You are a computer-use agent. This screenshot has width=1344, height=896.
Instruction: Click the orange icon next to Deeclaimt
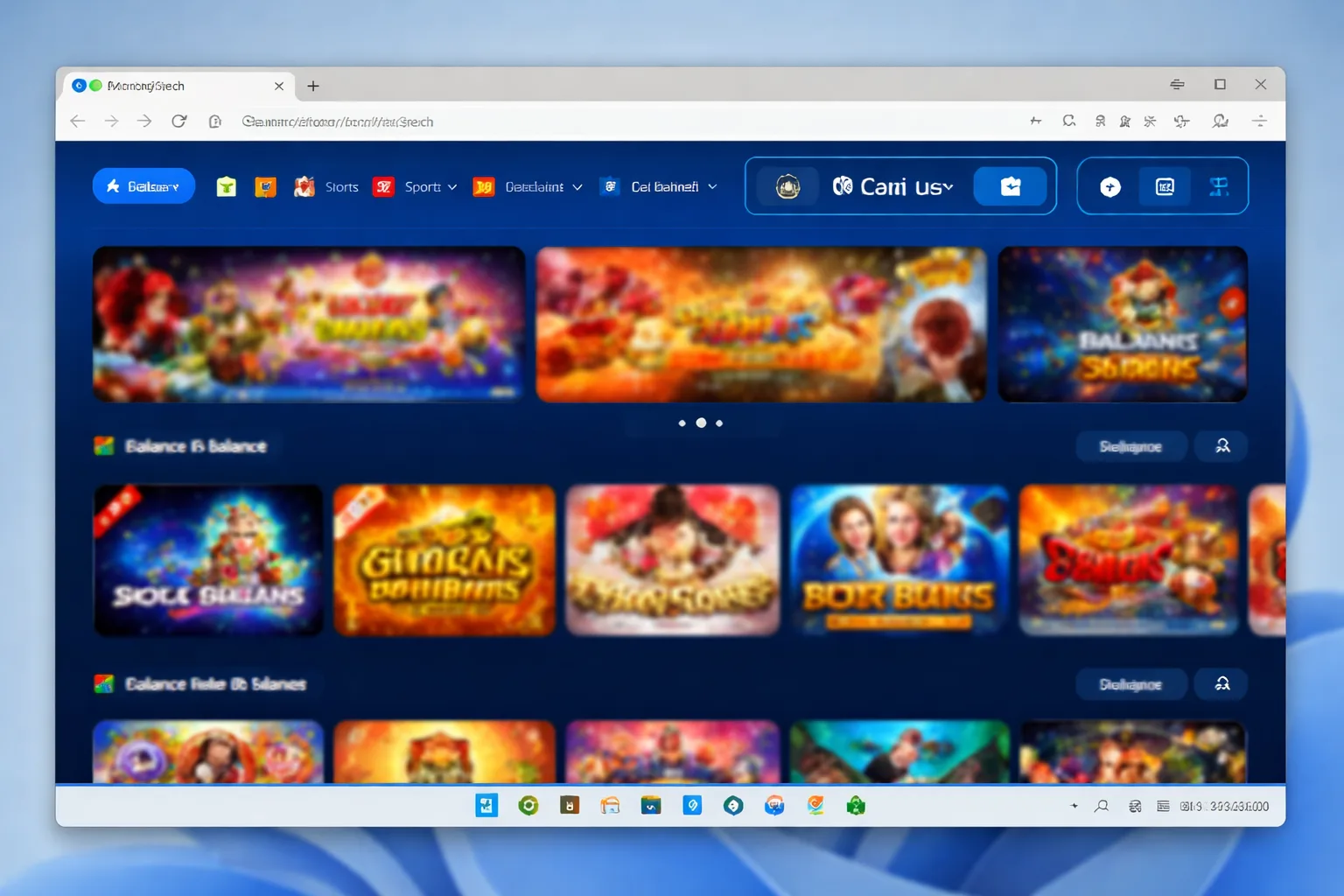(484, 186)
